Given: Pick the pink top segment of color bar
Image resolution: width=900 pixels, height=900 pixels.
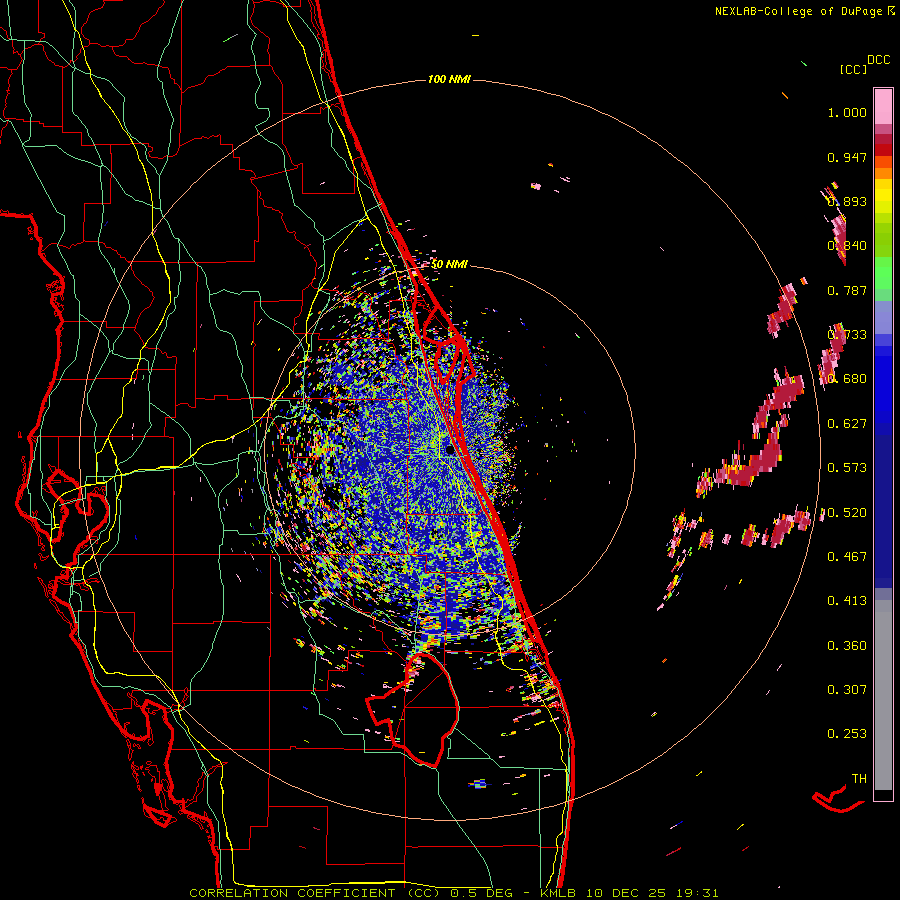Looking at the screenshot, I should point(883,106).
